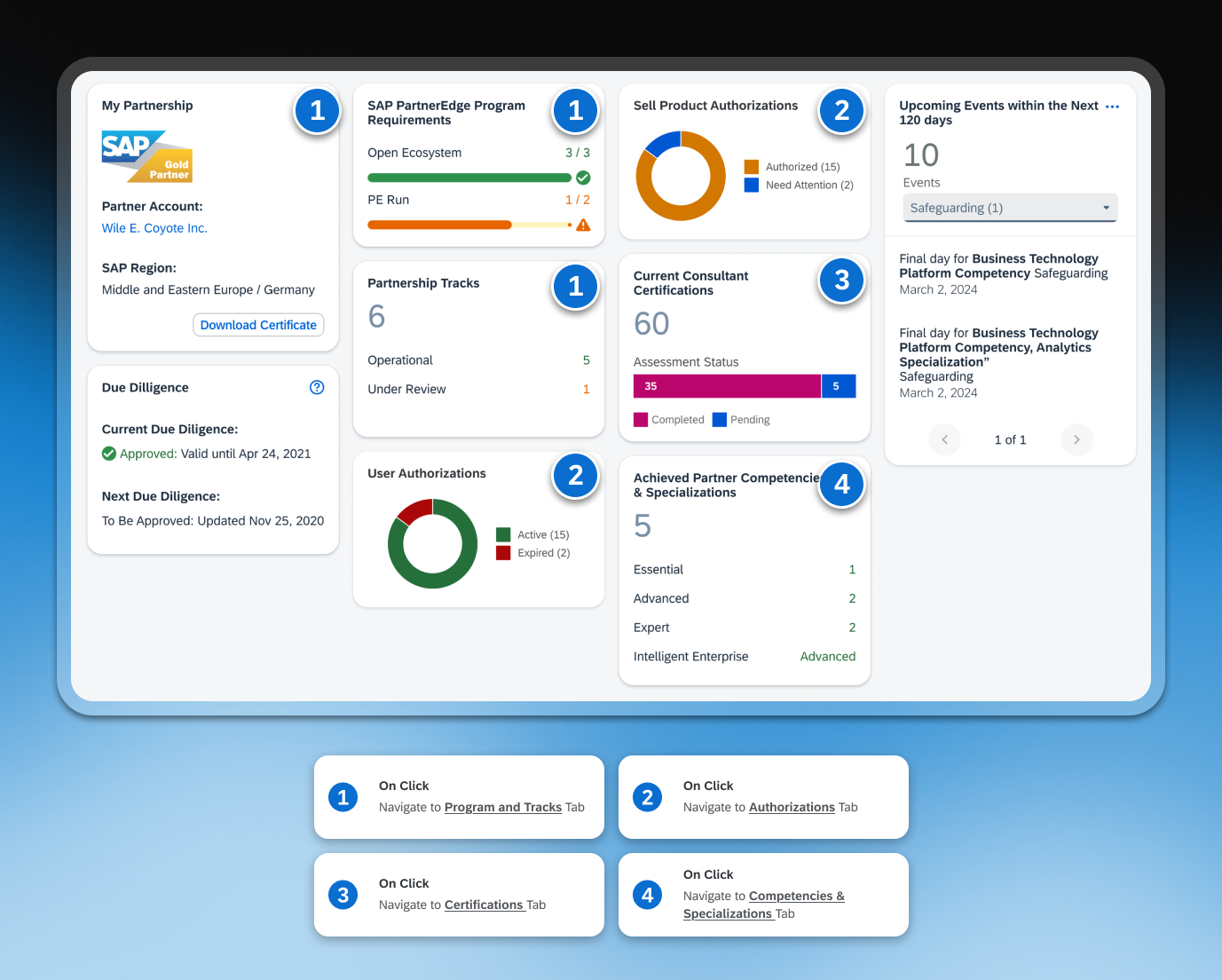Click the Authorized (15) legend label

pos(803,167)
